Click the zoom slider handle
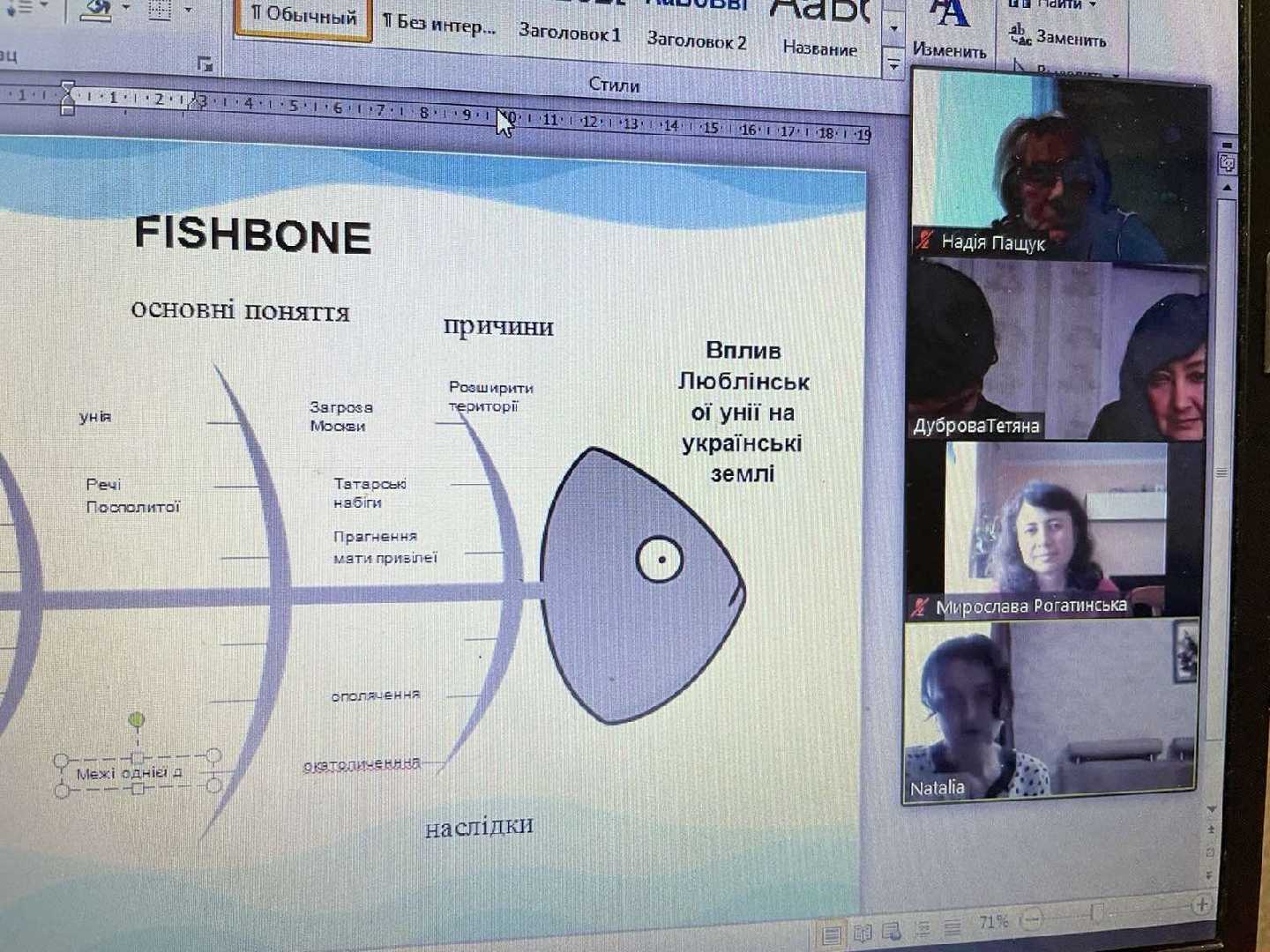1270x952 pixels. pyautogui.click(x=1097, y=913)
